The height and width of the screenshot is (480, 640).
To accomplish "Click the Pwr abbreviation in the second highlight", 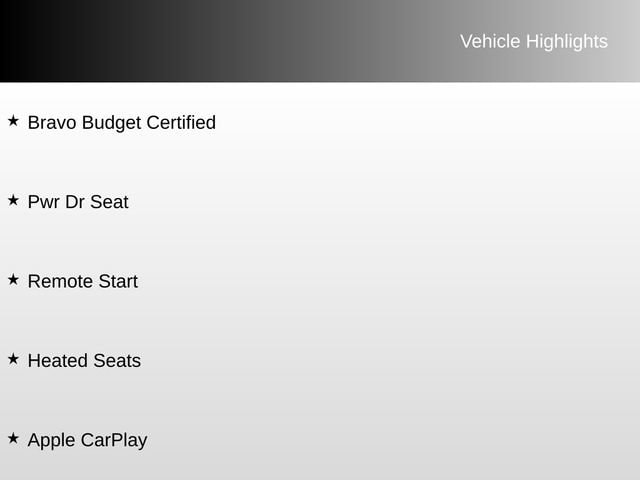I will point(43,202).
